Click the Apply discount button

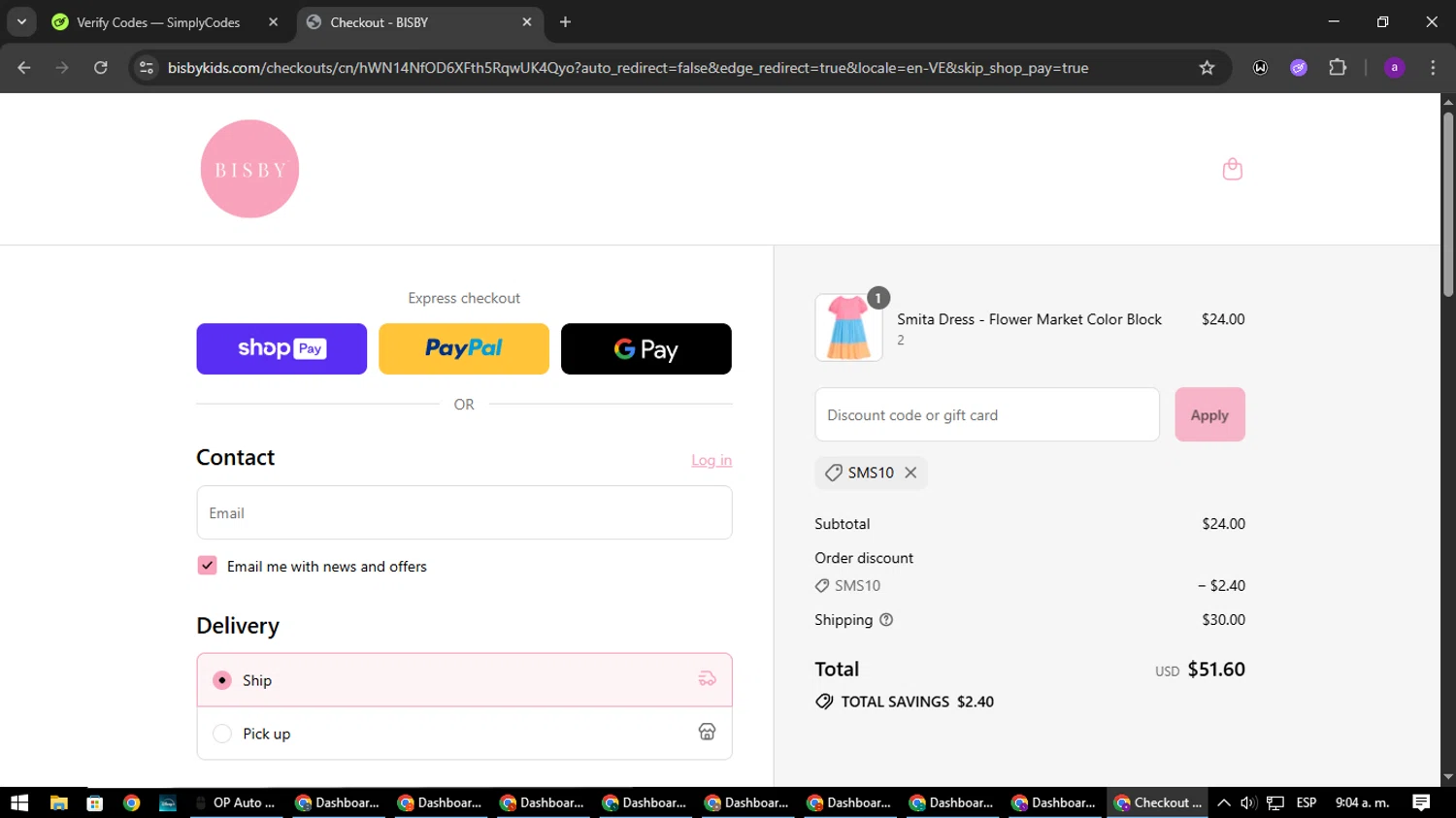[x=1209, y=414]
